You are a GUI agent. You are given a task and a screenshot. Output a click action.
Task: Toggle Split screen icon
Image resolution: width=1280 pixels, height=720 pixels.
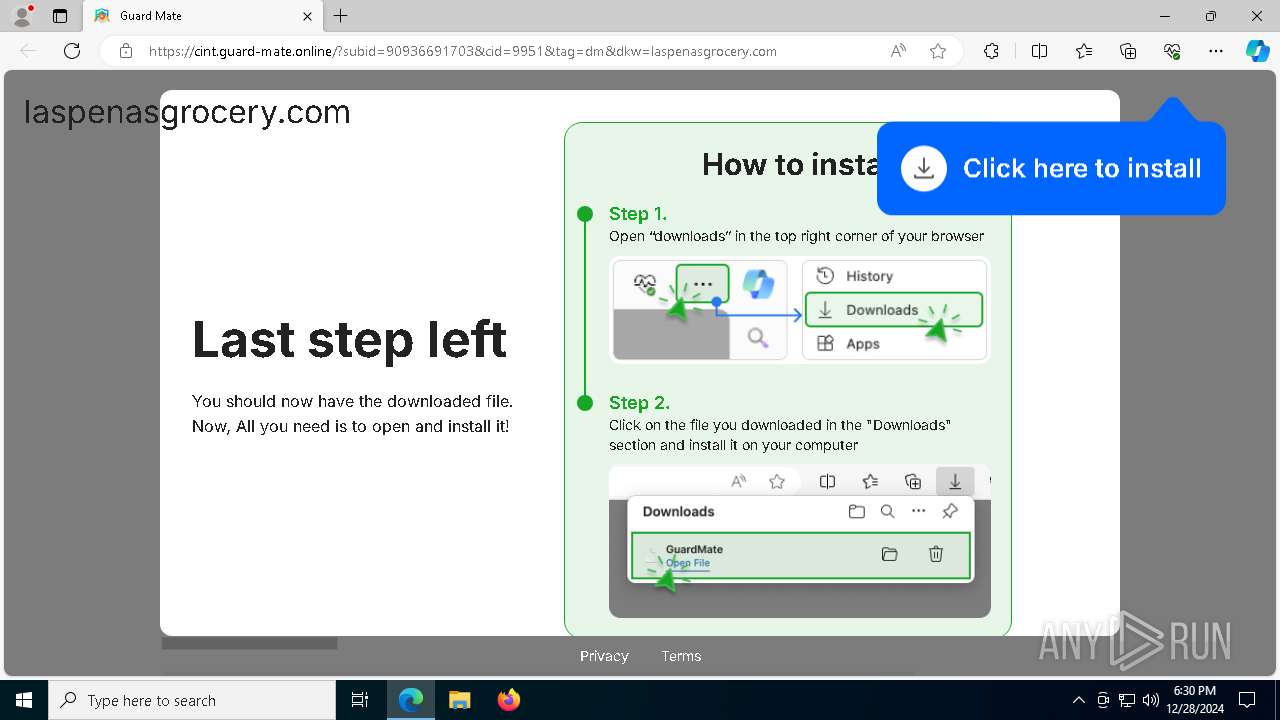[x=1039, y=51]
